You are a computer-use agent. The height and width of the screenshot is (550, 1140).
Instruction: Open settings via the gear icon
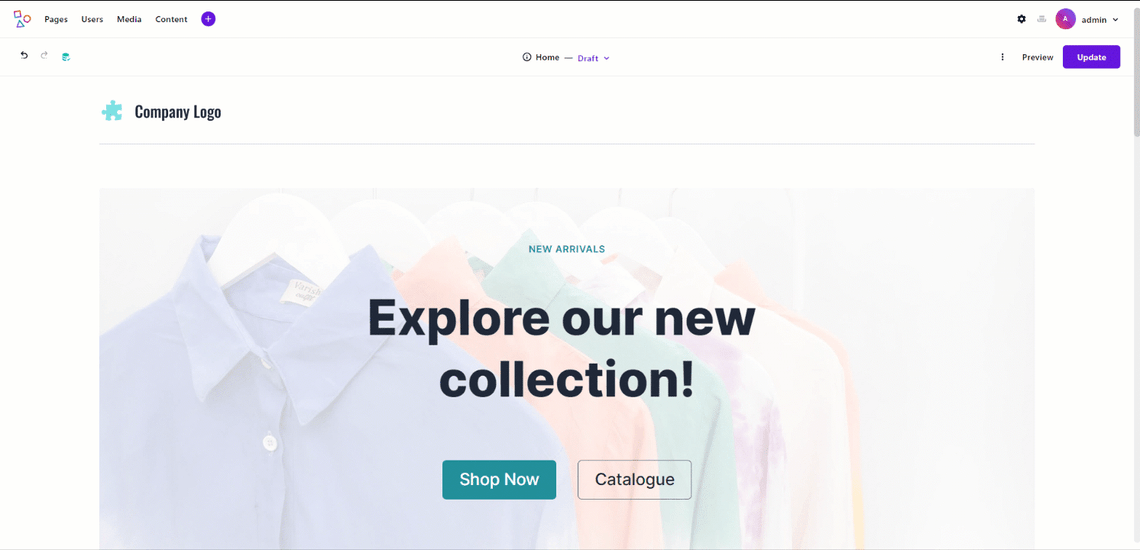pyautogui.click(x=1021, y=19)
